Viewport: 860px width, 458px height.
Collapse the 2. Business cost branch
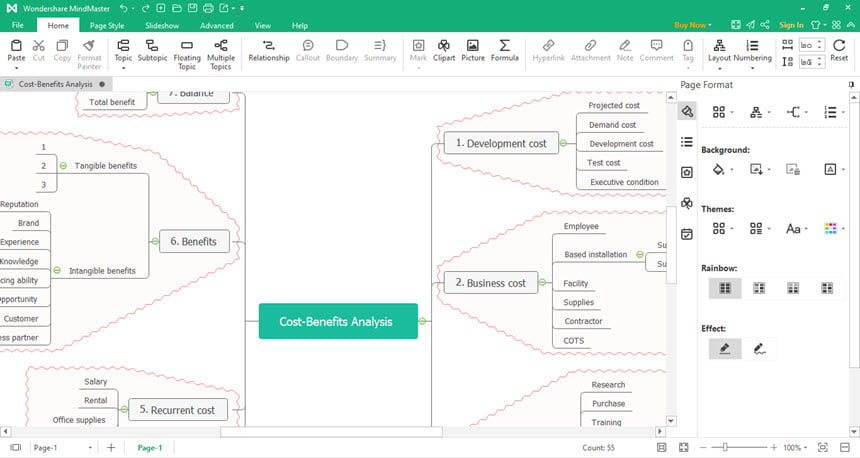coord(542,282)
